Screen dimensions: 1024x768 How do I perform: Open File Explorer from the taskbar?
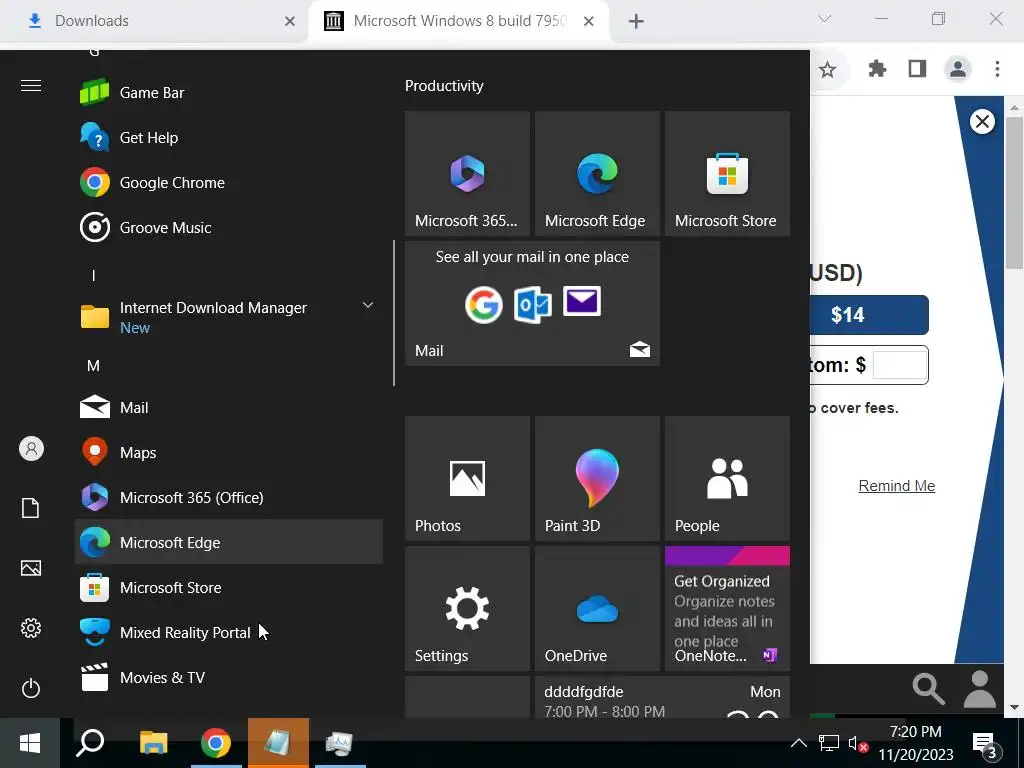[153, 743]
